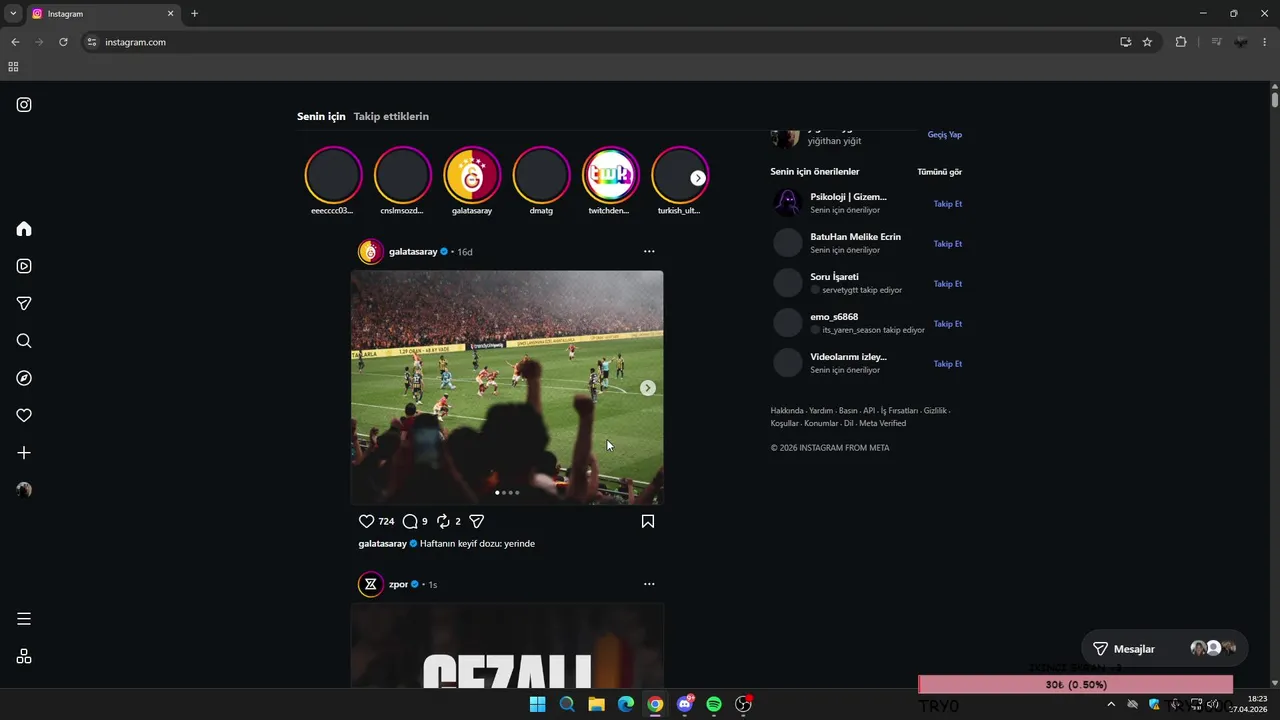
Task: Open Notifications heart icon in sidebar
Action: (24, 416)
